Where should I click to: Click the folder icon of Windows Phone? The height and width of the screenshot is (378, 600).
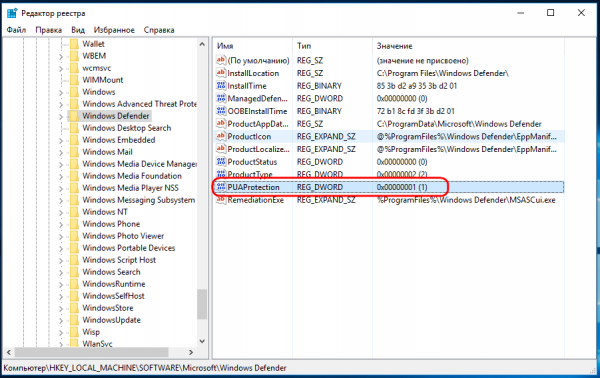(x=74, y=223)
